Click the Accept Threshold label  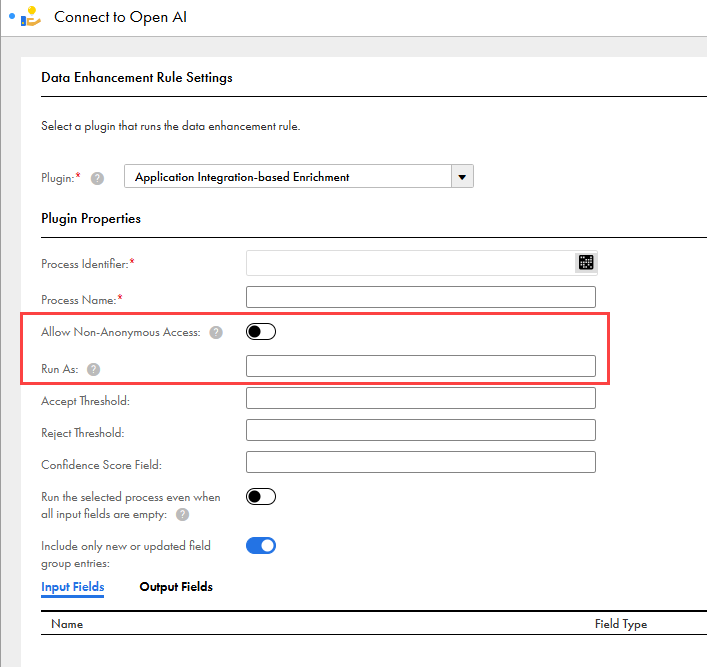[85, 401]
